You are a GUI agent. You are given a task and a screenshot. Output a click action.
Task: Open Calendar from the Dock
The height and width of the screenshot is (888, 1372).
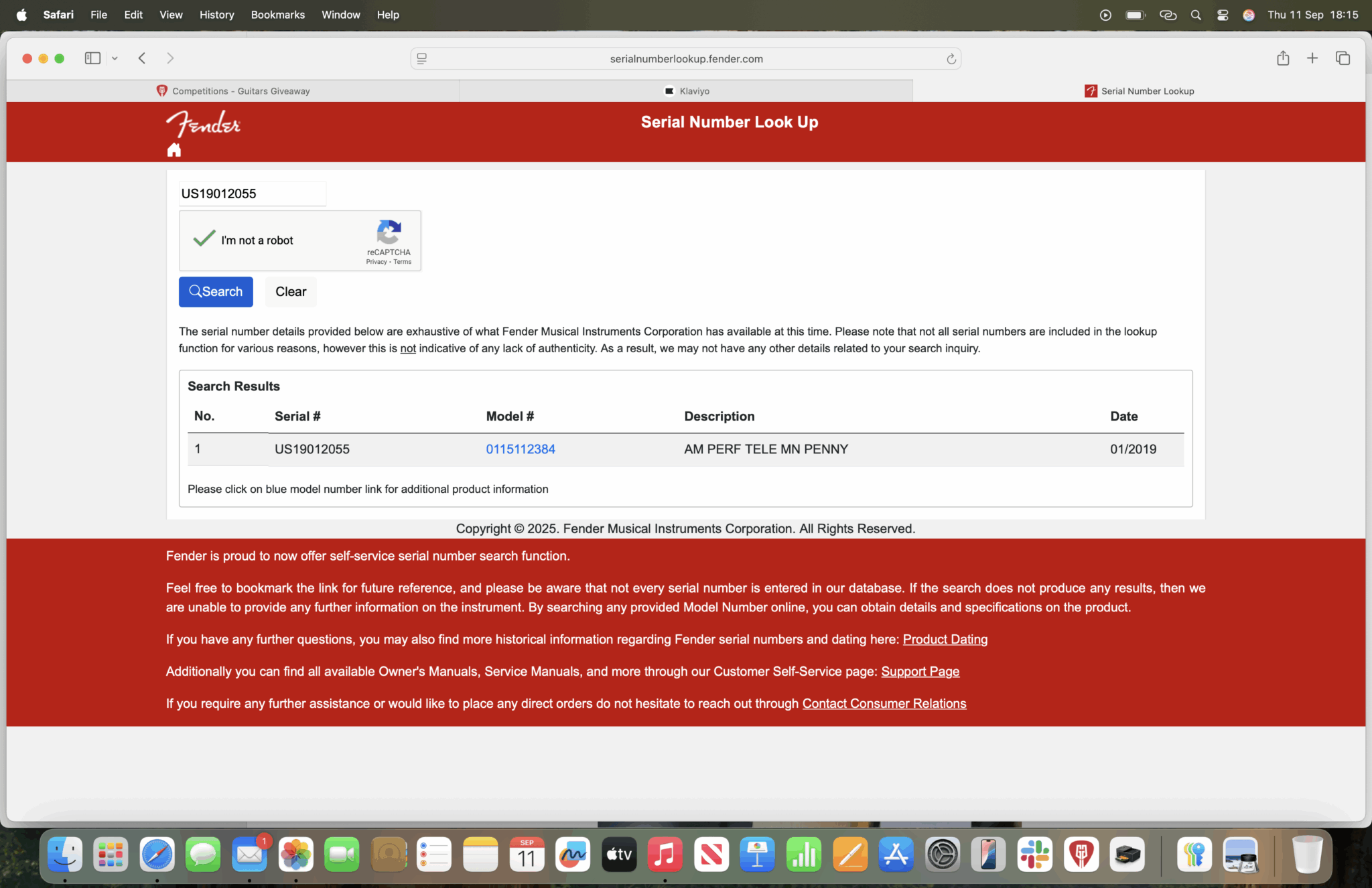pos(527,855)
